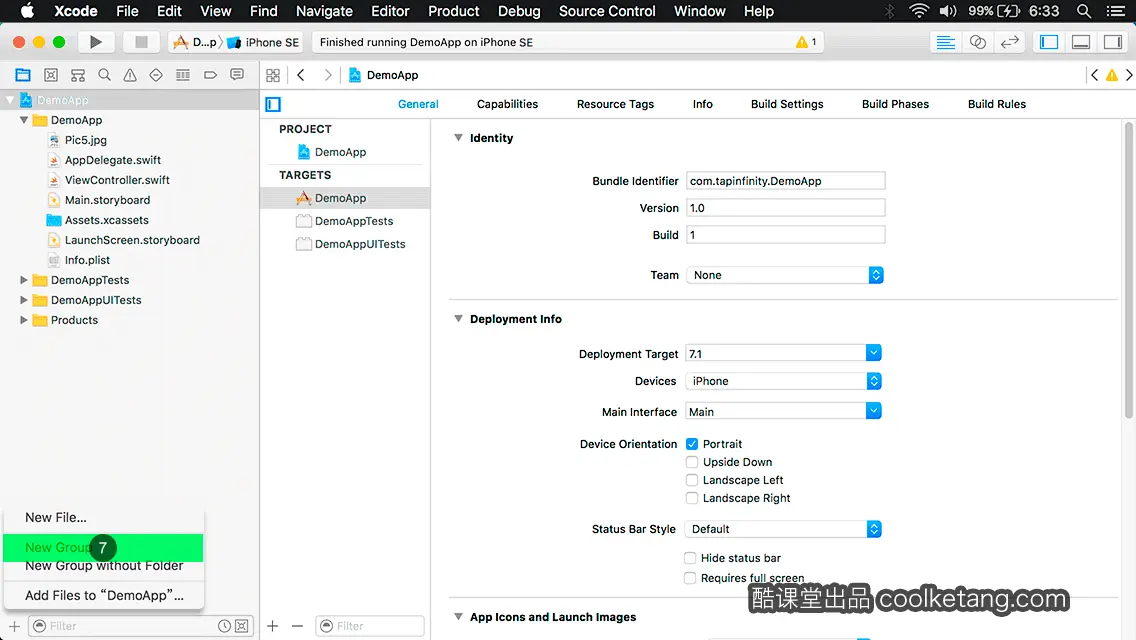
Task: Open the Team dropdown
Action: pos(785,275)
